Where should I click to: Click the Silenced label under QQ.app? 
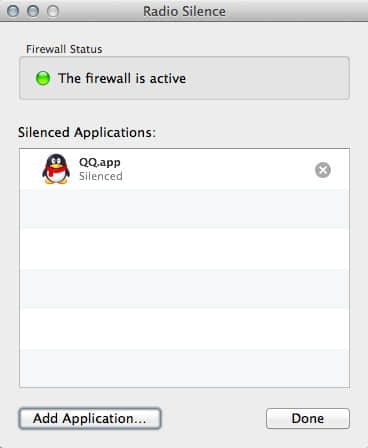[x=101, y=176]
